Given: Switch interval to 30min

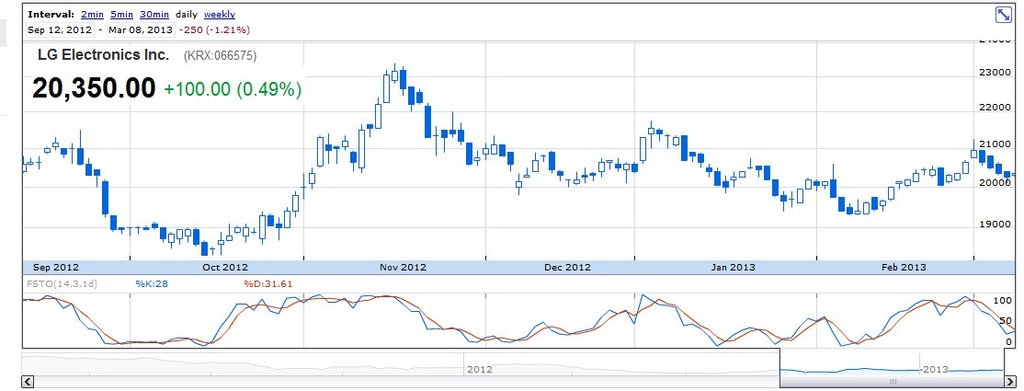Looking at the screenshot, I should 153,14.
